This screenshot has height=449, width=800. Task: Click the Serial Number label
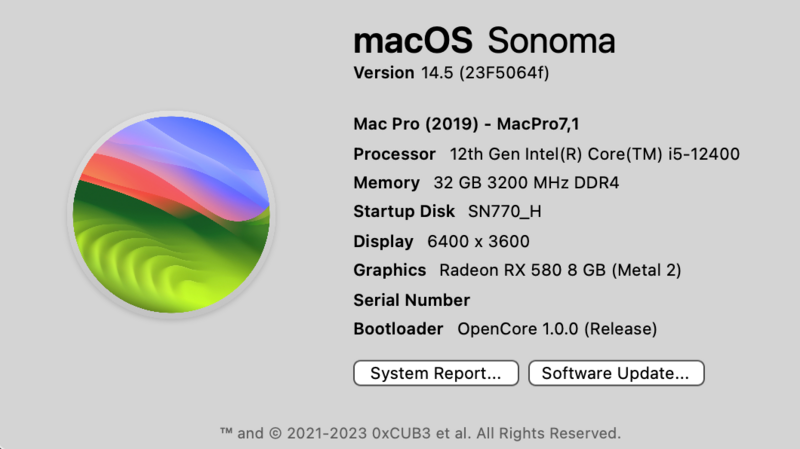411,300
